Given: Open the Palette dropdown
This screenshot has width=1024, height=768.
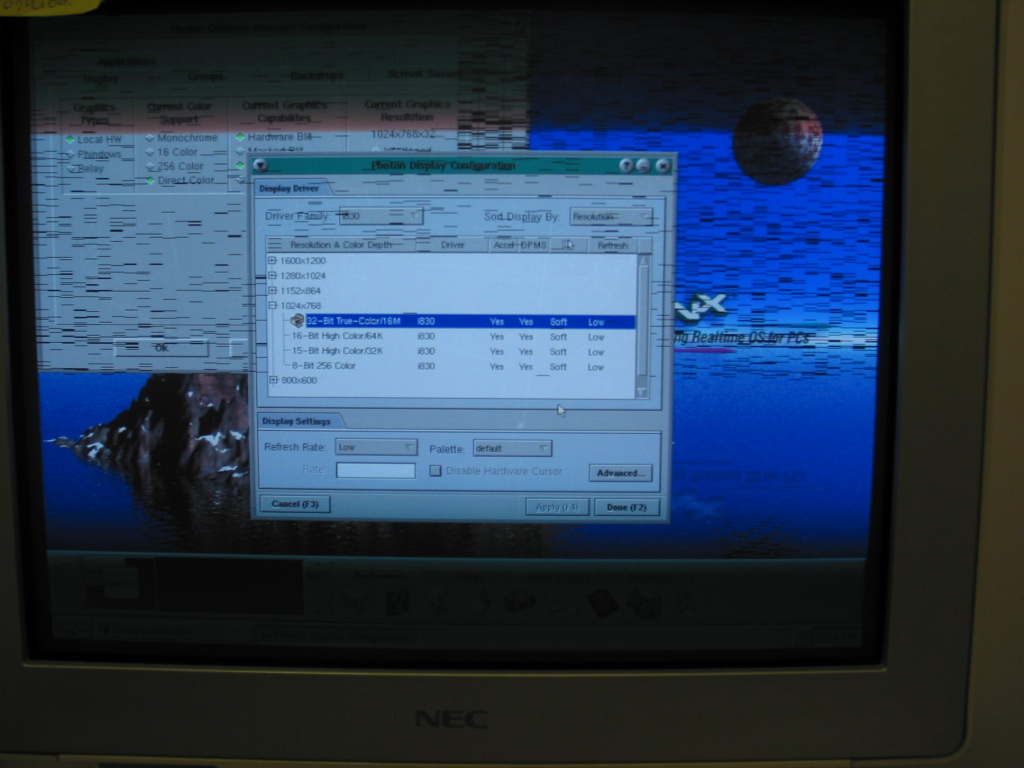Looking at the screenshot, I should (x=512, y=449).
